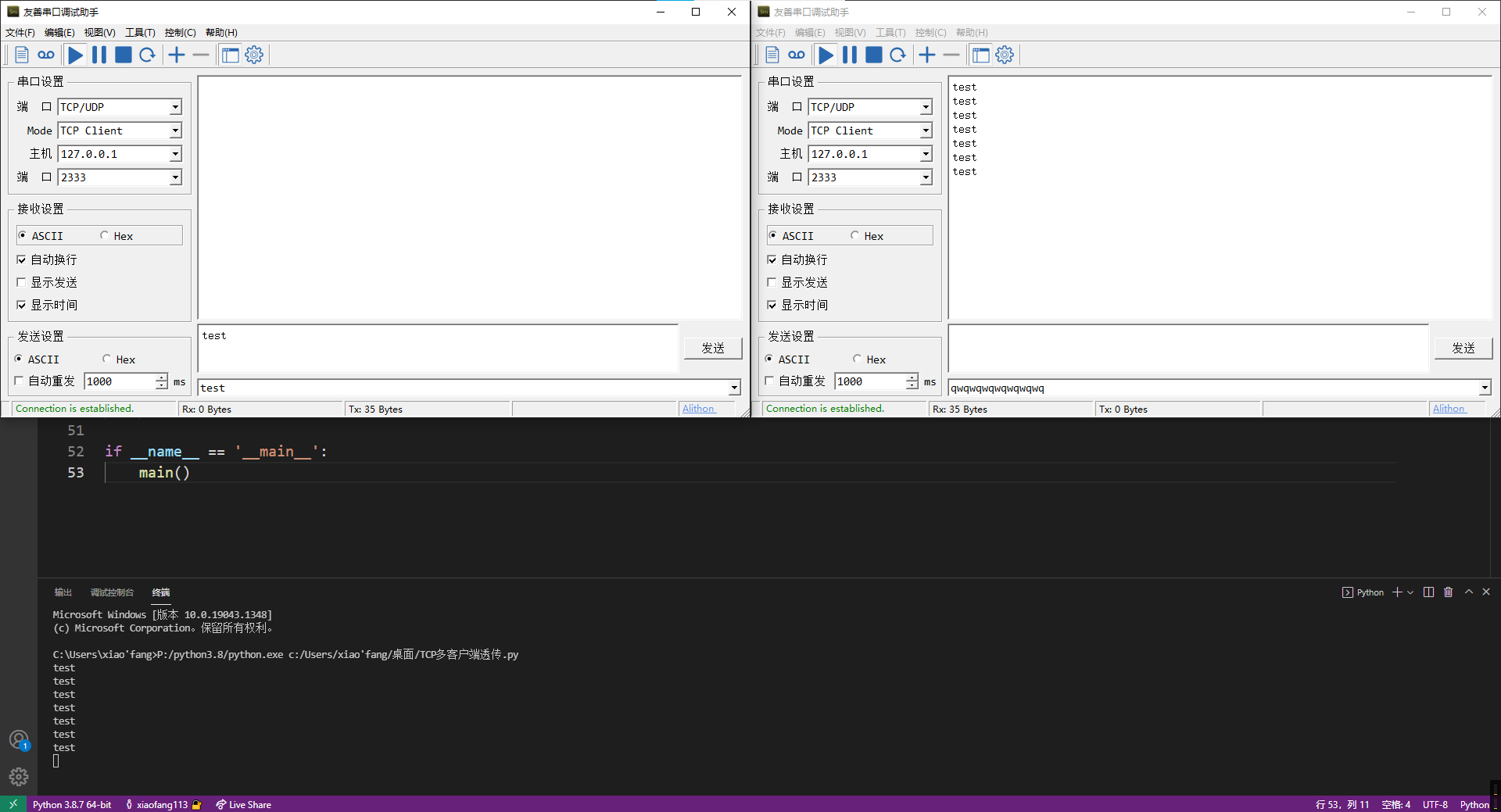Image resolution: width=1501 pixels, height=812 pixels.
Task: Select Hex receive mode in left window
Action: pos(116,236)
